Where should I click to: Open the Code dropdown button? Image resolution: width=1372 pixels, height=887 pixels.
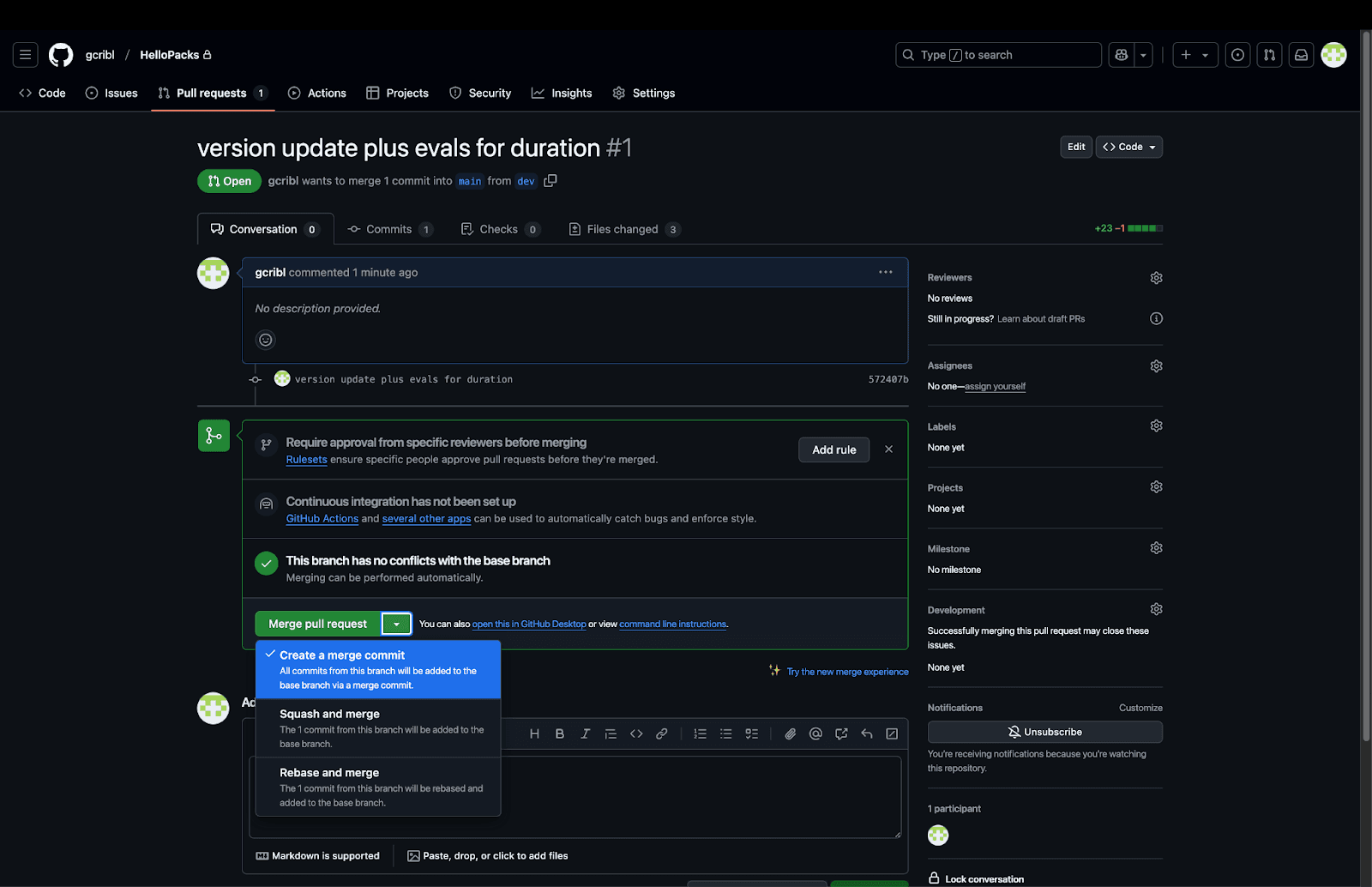pos(1129,147)
